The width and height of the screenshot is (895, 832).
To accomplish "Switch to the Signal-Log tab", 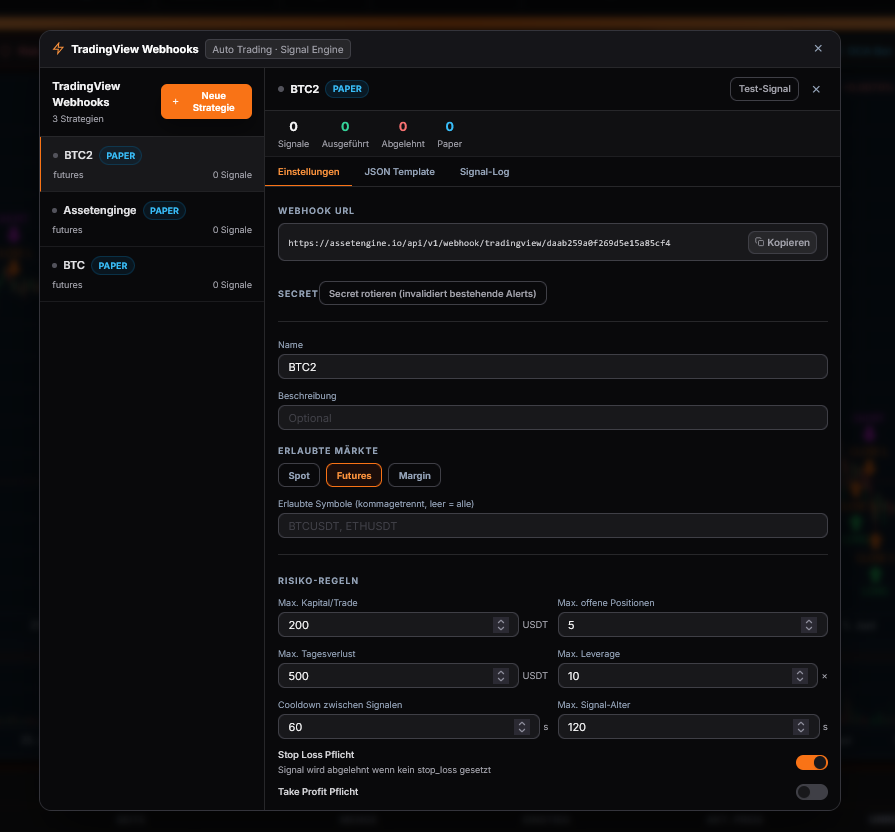I will (x=485, y=172).
